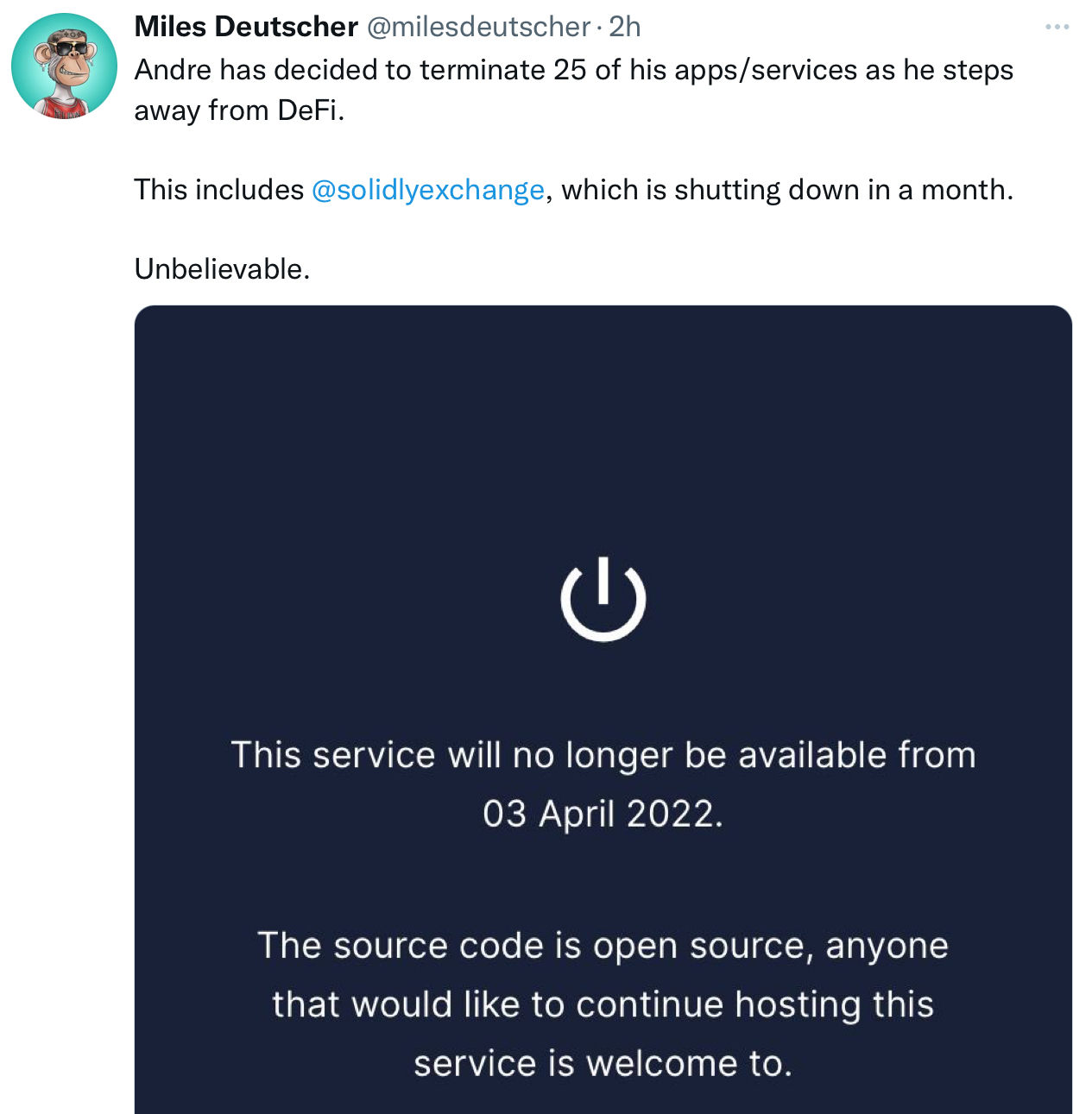Open the Miles Deutscher display name
The width and height of the screenshot is (1092, 1114).
[x=246, y=27]
